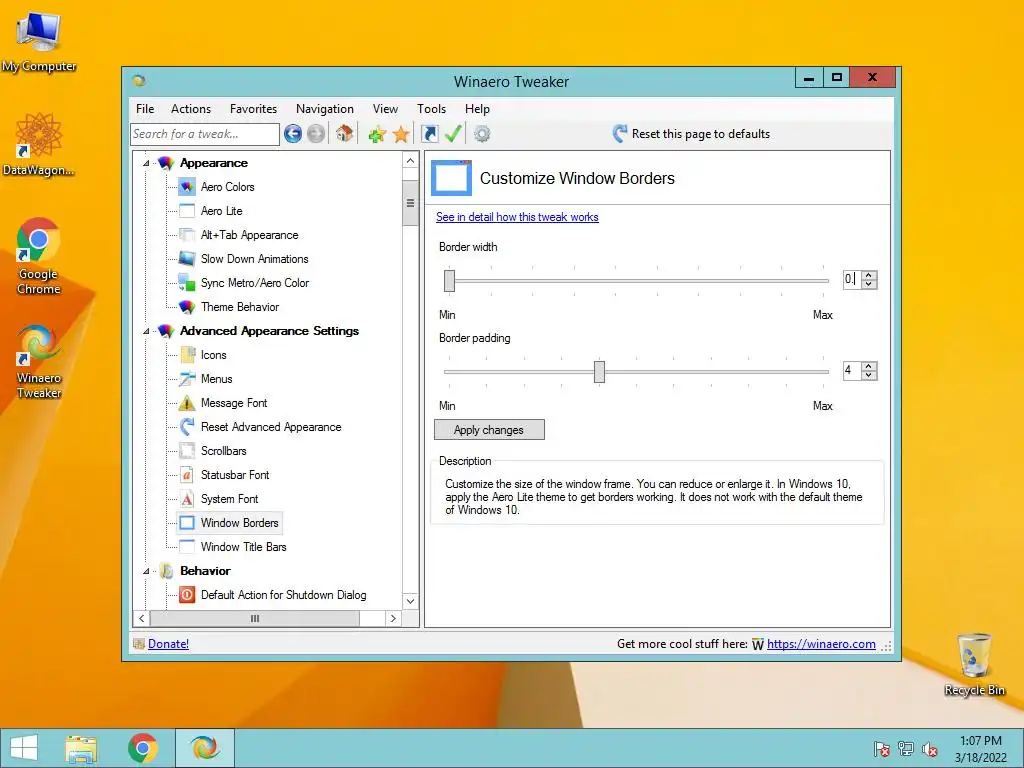Click the Sync Metro/Aero Color icon

[187, 283]
